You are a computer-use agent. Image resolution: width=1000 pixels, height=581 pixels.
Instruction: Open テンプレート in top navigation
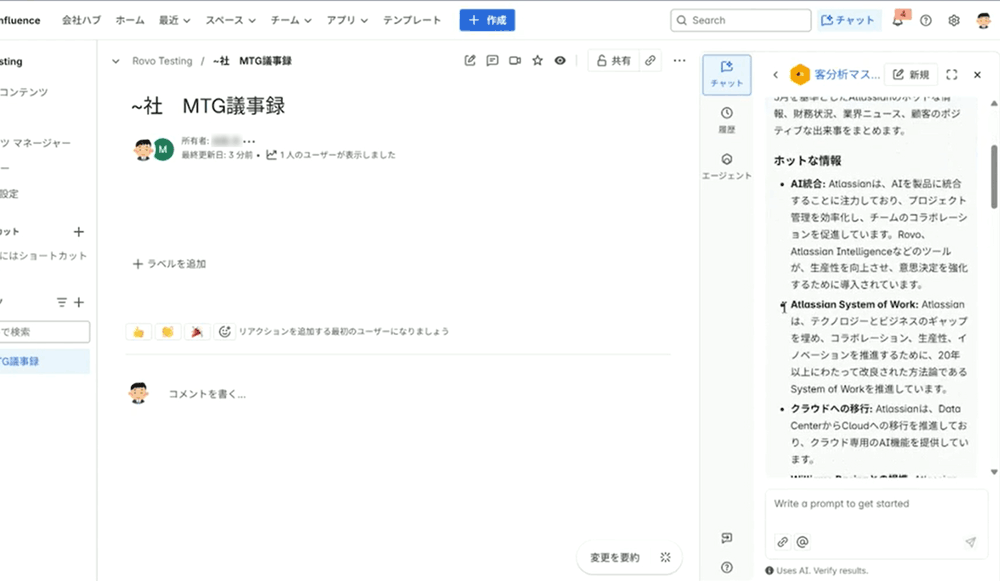pyautogui.click(x=412, y=20)
